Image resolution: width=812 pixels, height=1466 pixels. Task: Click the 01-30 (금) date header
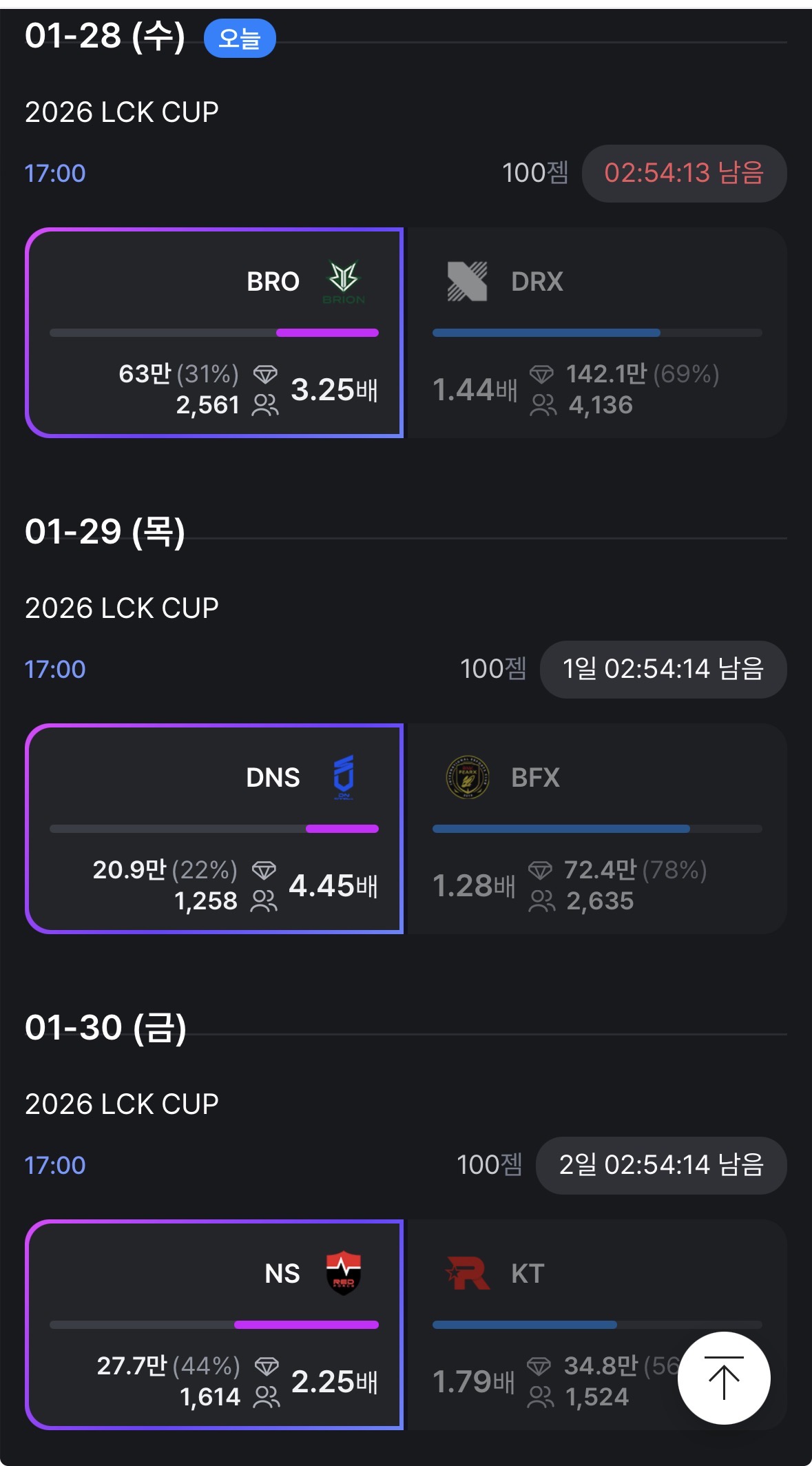point(105,1027)
